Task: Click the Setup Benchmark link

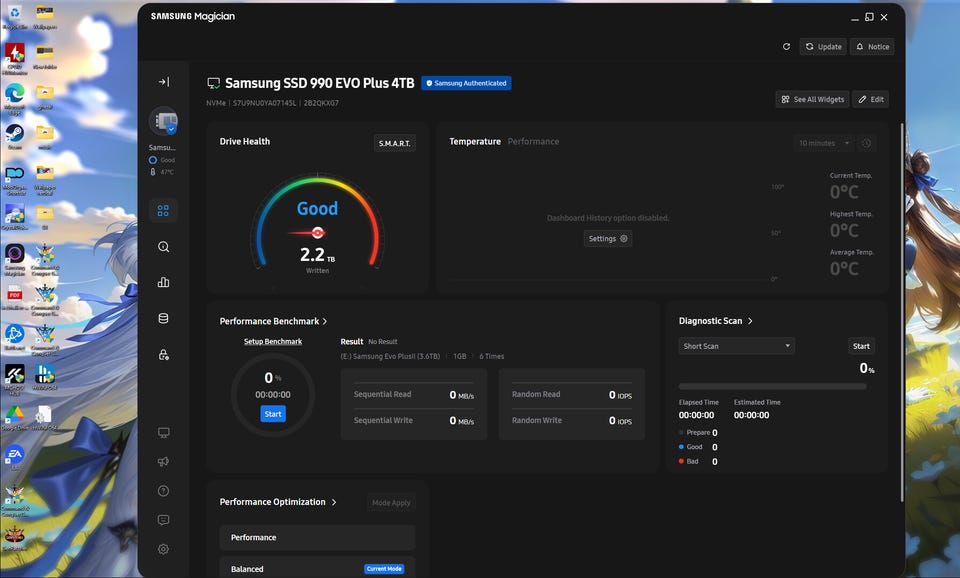Action: coord(273,342)
